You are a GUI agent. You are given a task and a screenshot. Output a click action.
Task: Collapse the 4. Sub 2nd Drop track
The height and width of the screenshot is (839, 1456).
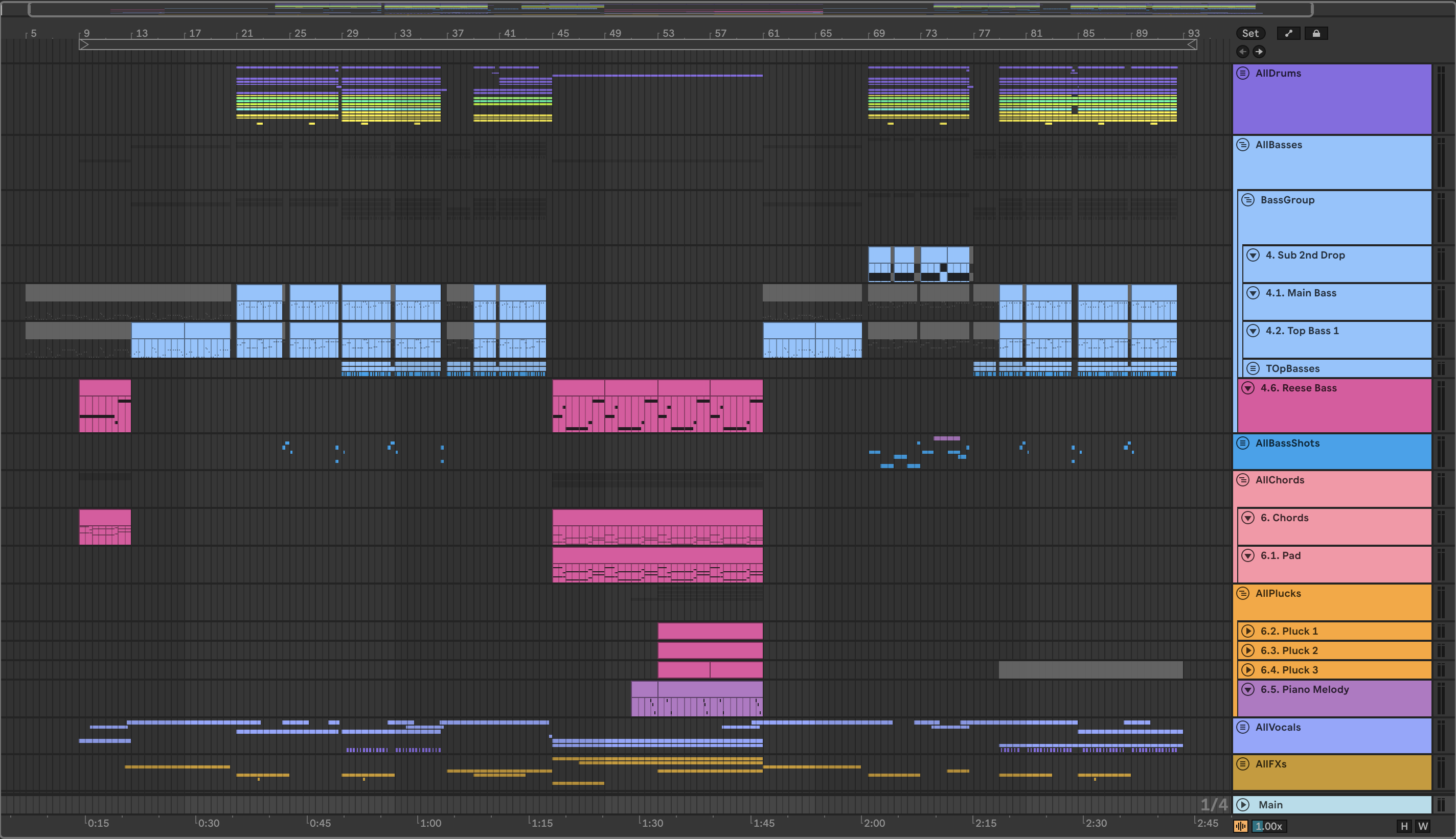tap(1253, 255)
